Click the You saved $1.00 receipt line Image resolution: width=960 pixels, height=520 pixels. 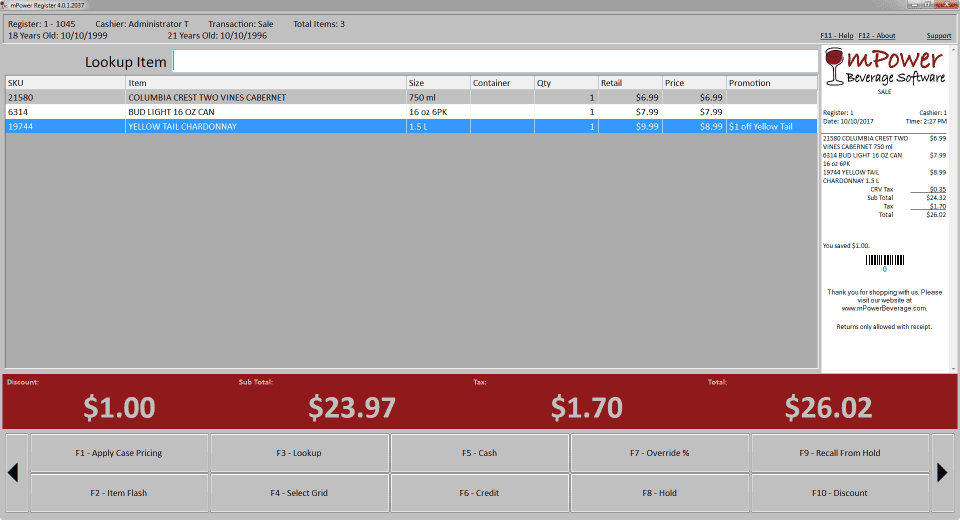(x=846, y=246)
